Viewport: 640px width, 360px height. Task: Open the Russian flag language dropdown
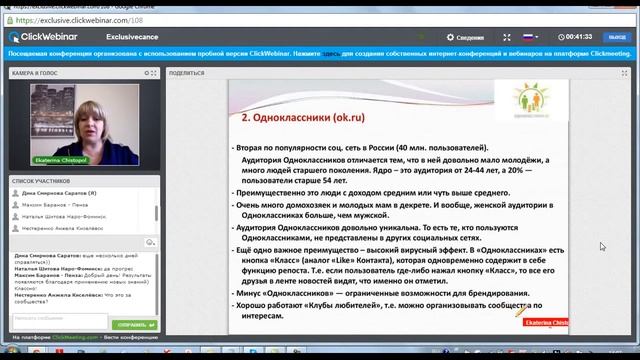(x=530, y=37)
